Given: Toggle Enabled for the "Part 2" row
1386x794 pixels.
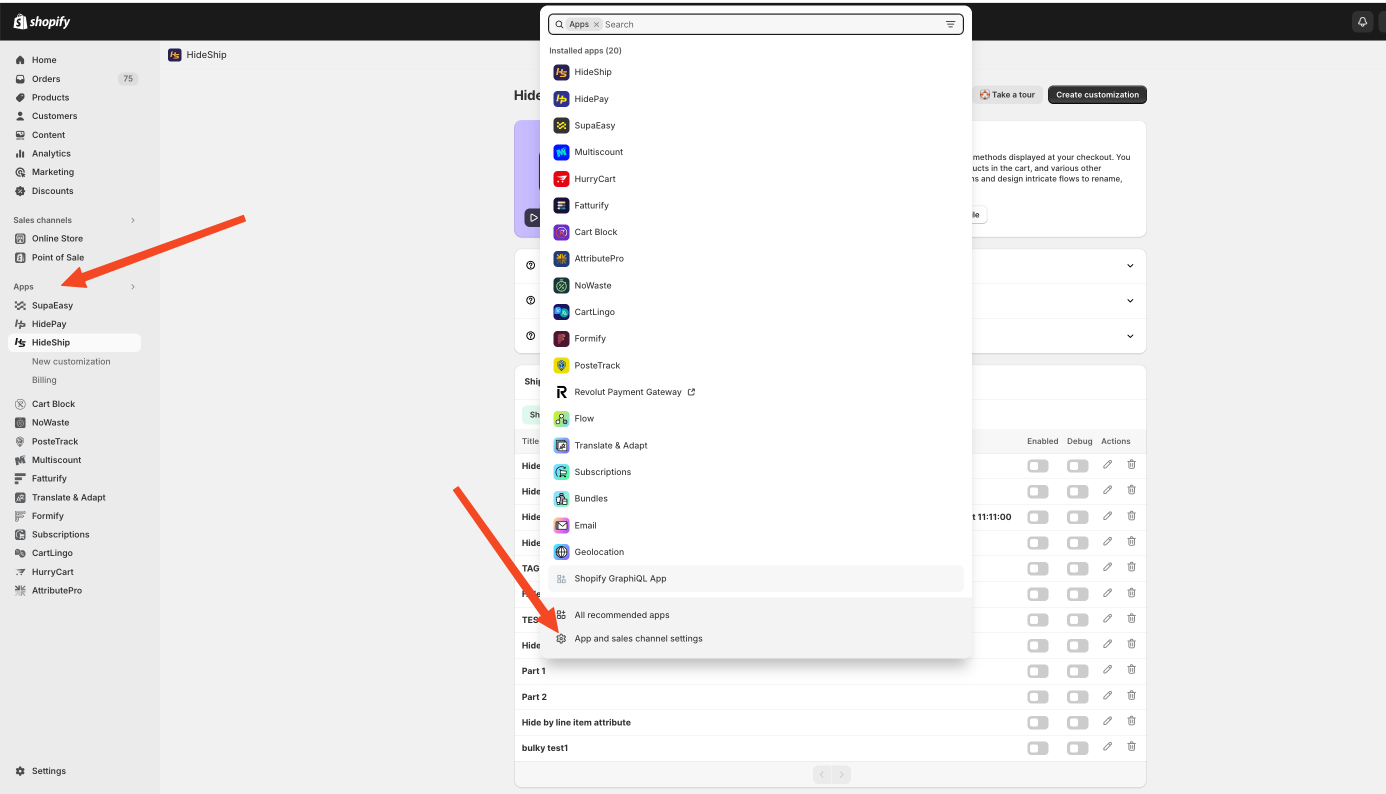Looking at the screenshot, I should (x=1038, y=697).
